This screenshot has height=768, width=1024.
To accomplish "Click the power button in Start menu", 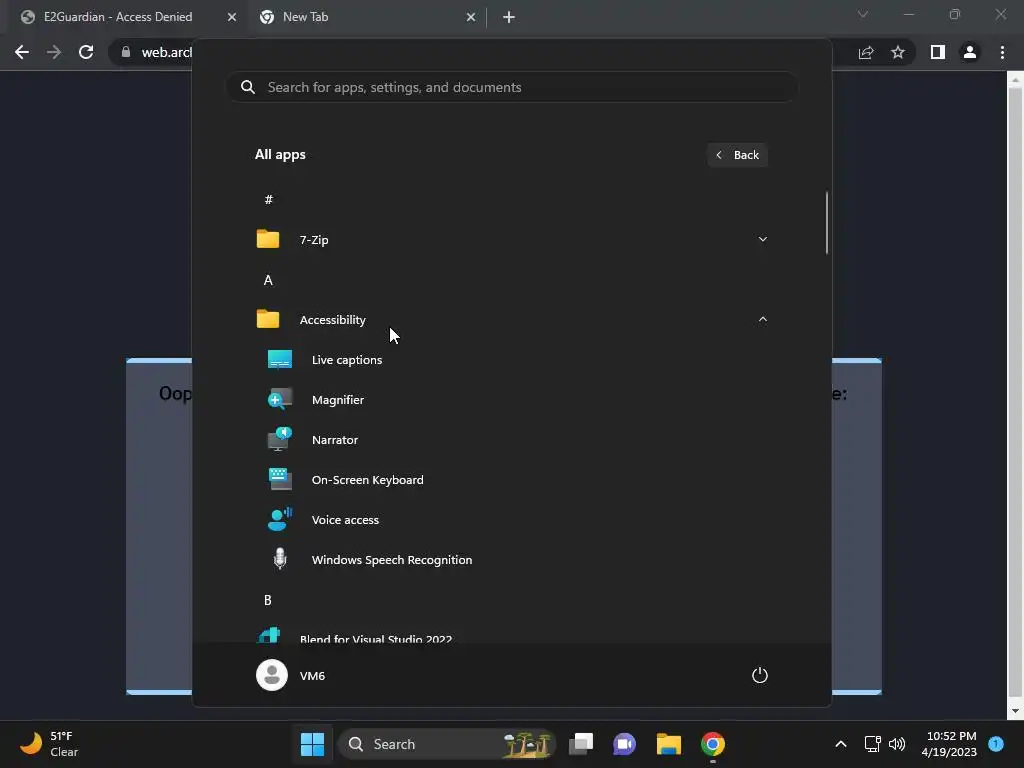I will tap(760, 675).
